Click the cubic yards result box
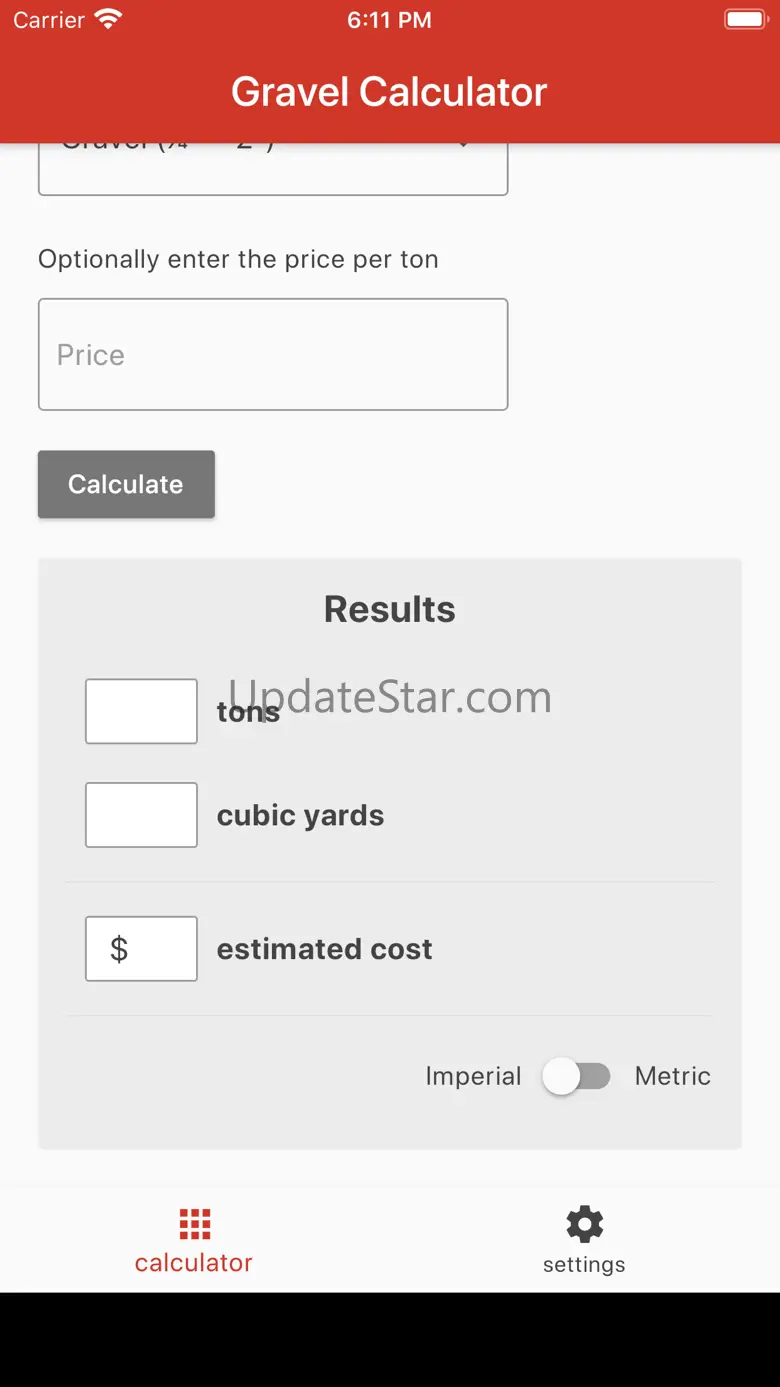Viewport: 780px width, 1387px height. (x=141, y=815)
